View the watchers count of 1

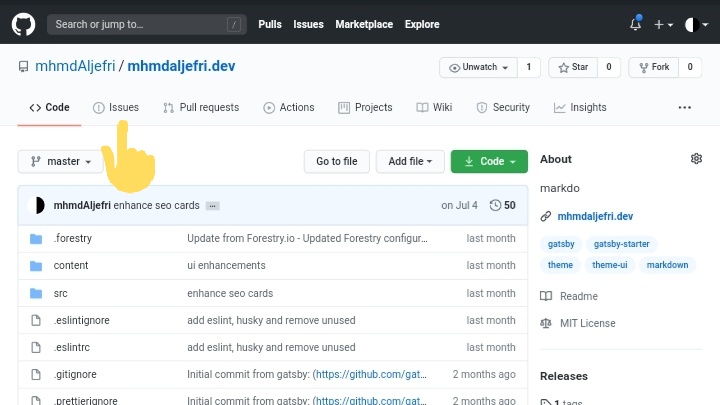(x=529, y=68)
